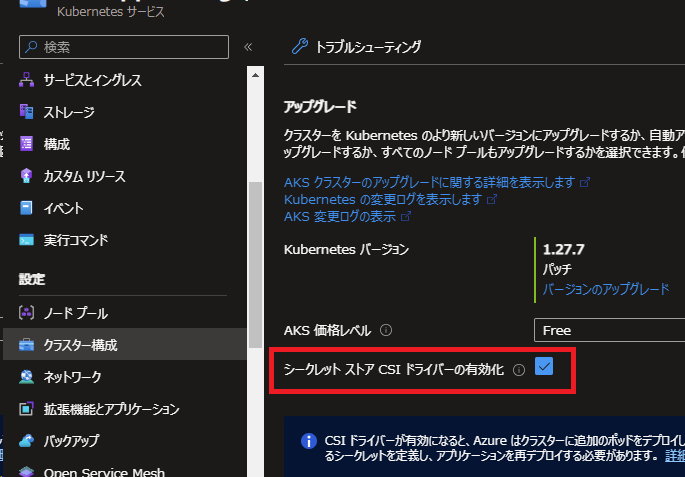Image resolution: width=685 pixels, height=477 pixels.
Task: Select クラスター構成 in the sidebar
Action: (x=125, y=345)
